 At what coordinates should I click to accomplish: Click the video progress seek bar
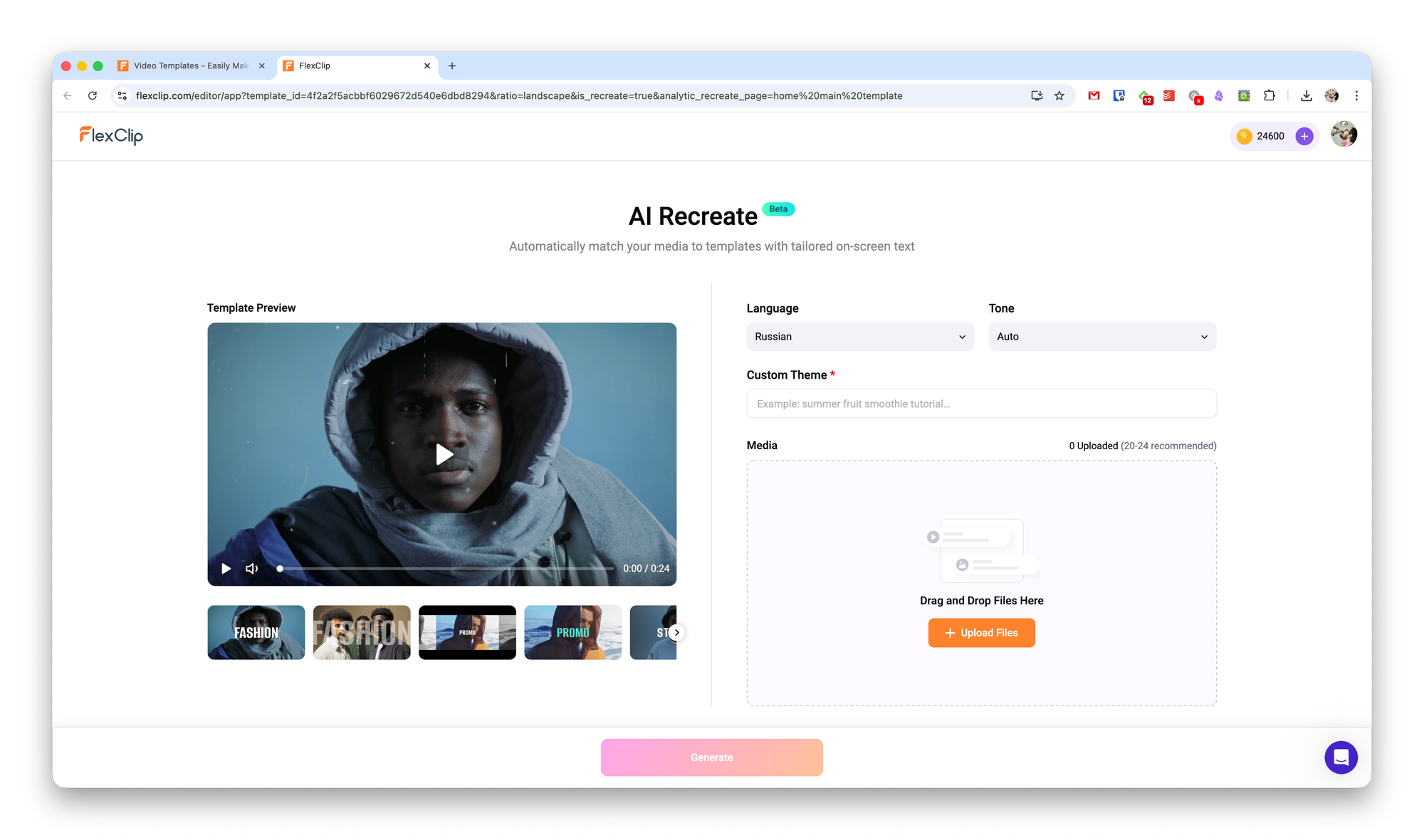(x=446, y=568)
